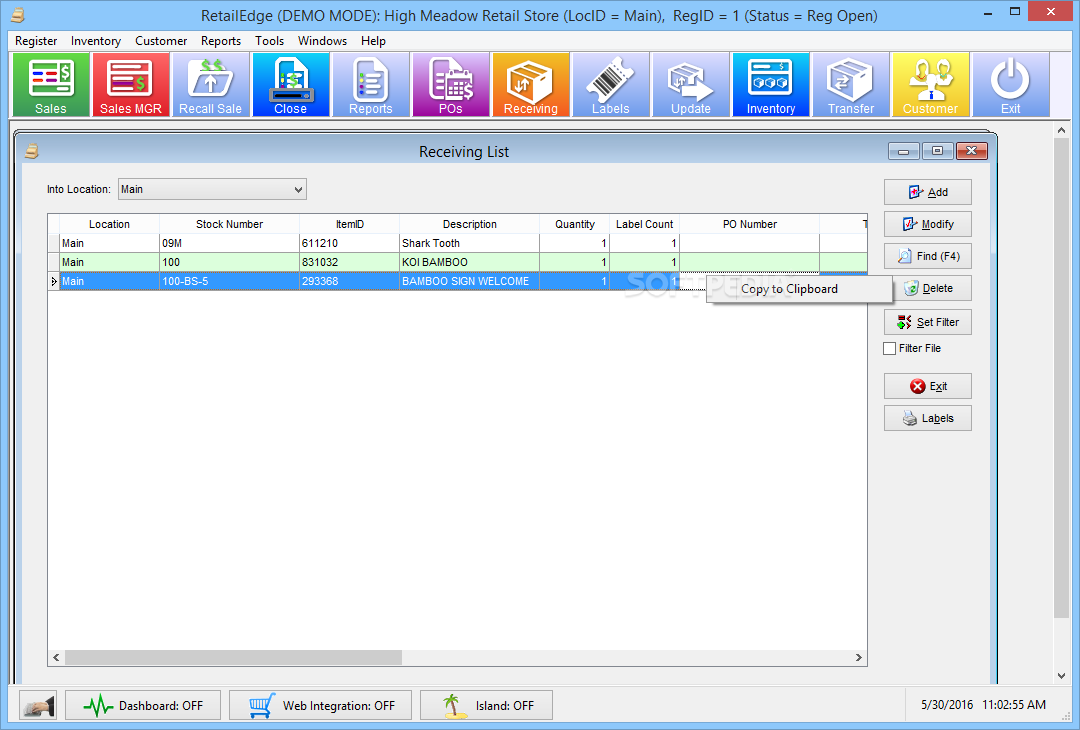Click the grid's scroll right arrow
1080x730 pixels.
tap(858, 657)
